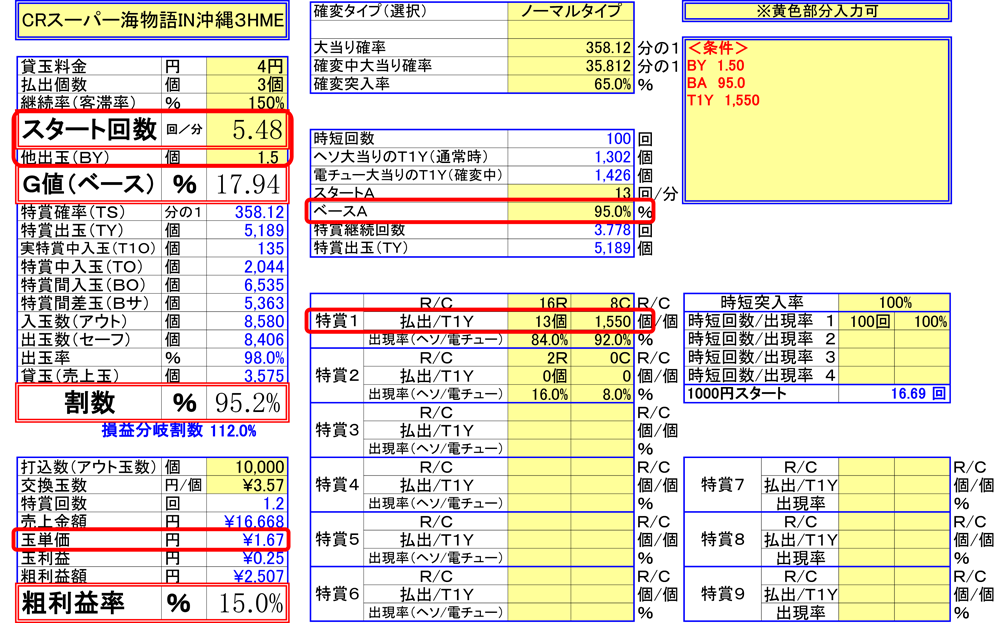Click the 実特賞中入玉(T1O) value 135
The width and height of the screenshot is (1000, 623).
coord(247,249)
